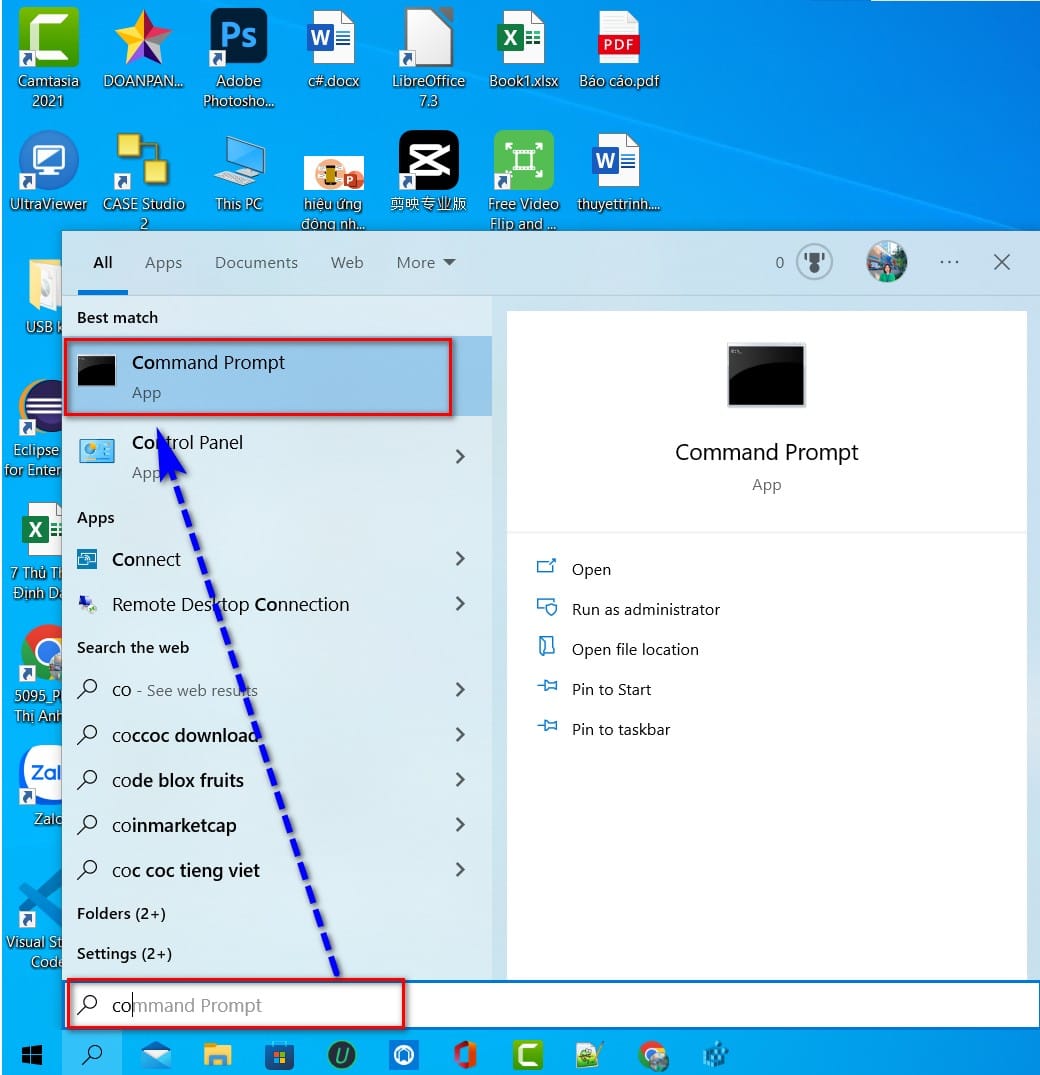Expand Connect app result arrow

coord(460,559)
